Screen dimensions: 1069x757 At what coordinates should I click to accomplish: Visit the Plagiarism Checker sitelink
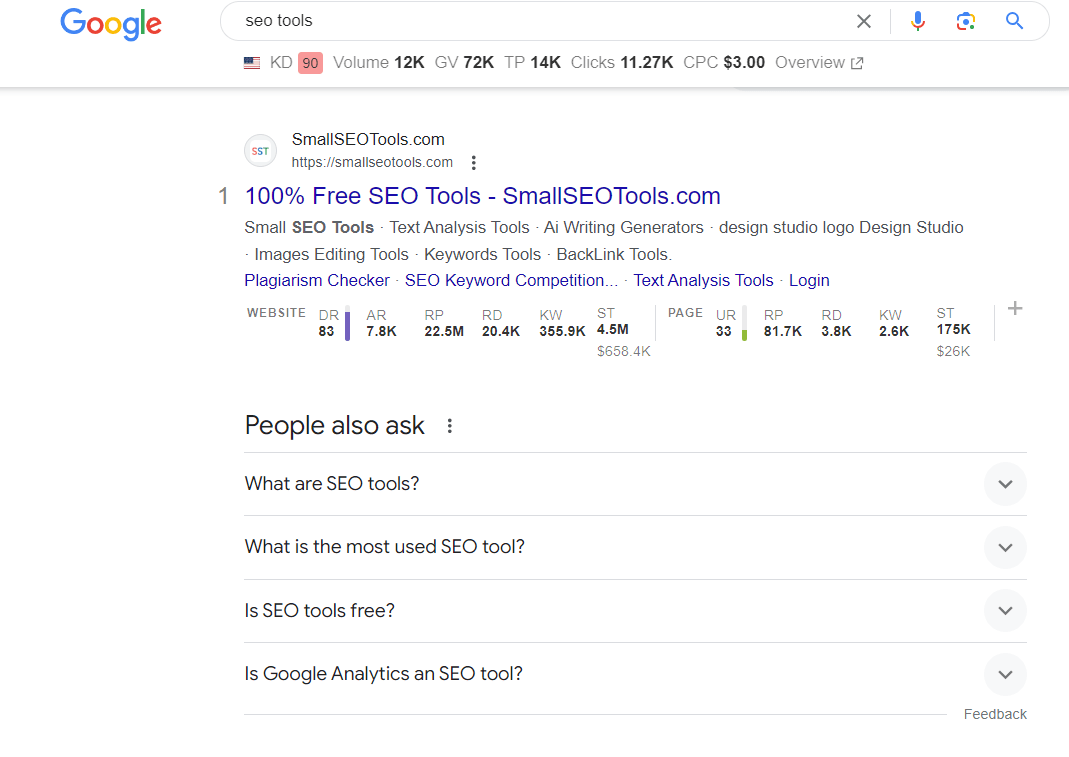(x=317, y=280)
